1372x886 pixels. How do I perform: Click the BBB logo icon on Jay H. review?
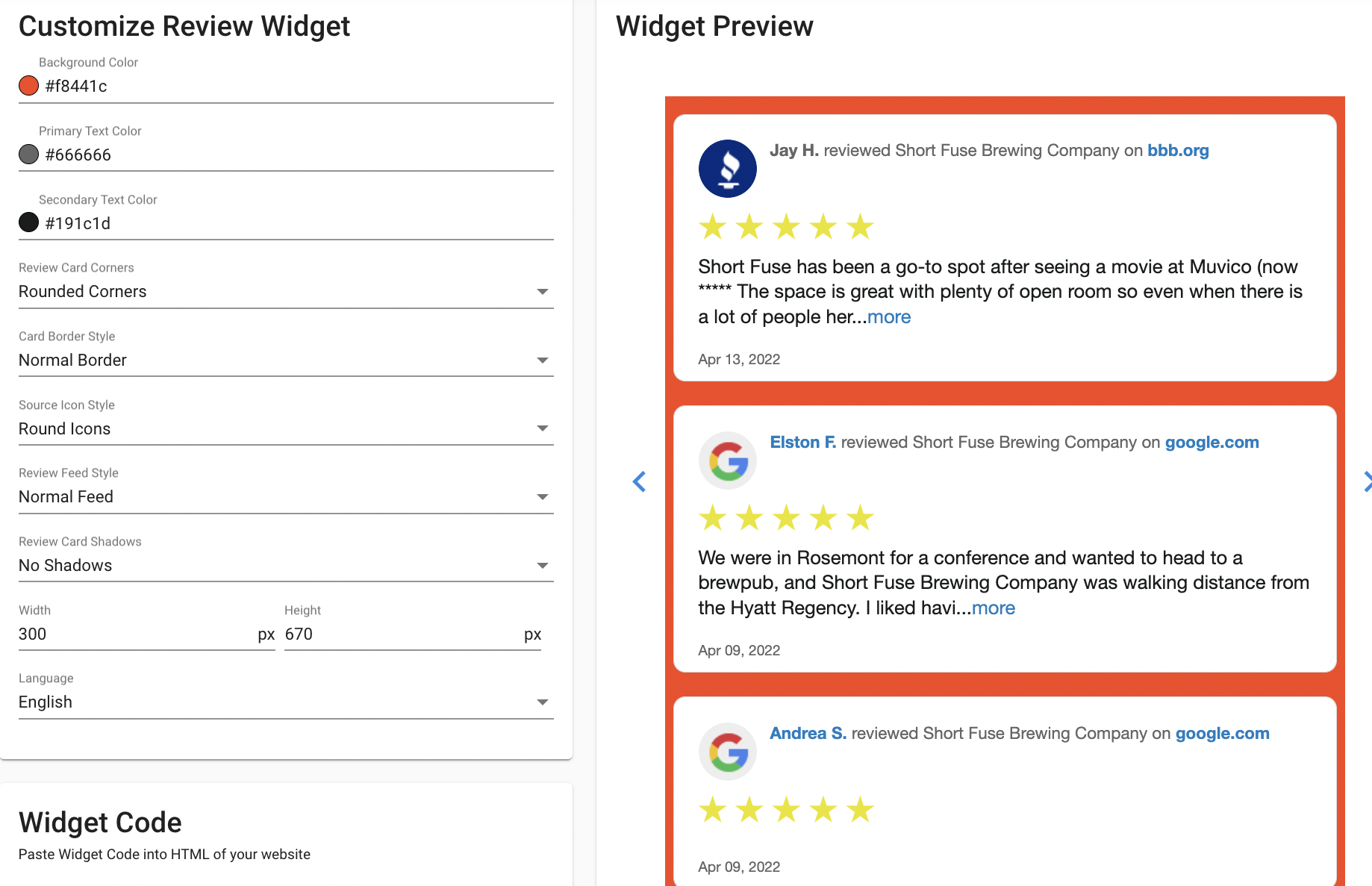click(727, 169)
